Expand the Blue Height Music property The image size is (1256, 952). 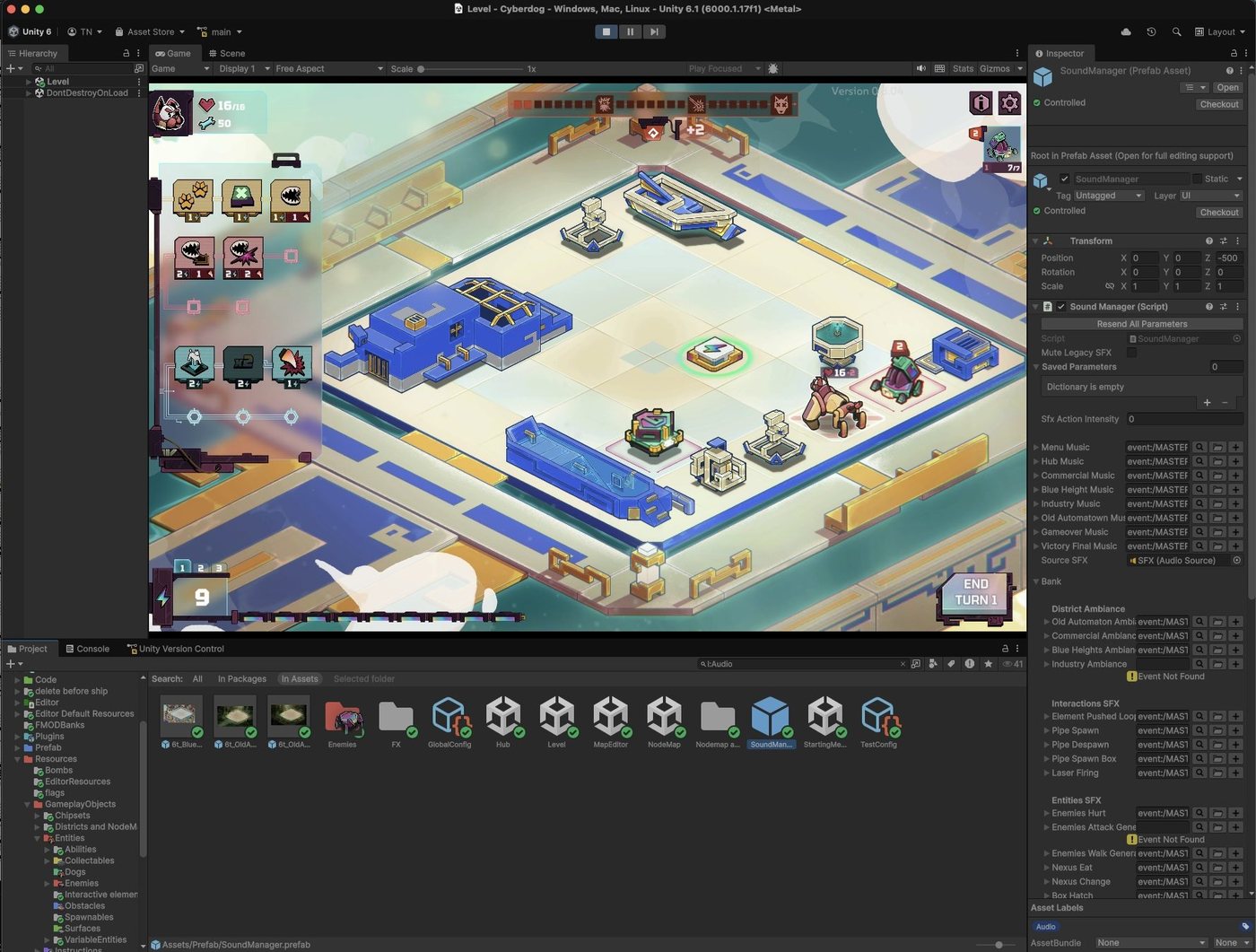point(1036,490)
